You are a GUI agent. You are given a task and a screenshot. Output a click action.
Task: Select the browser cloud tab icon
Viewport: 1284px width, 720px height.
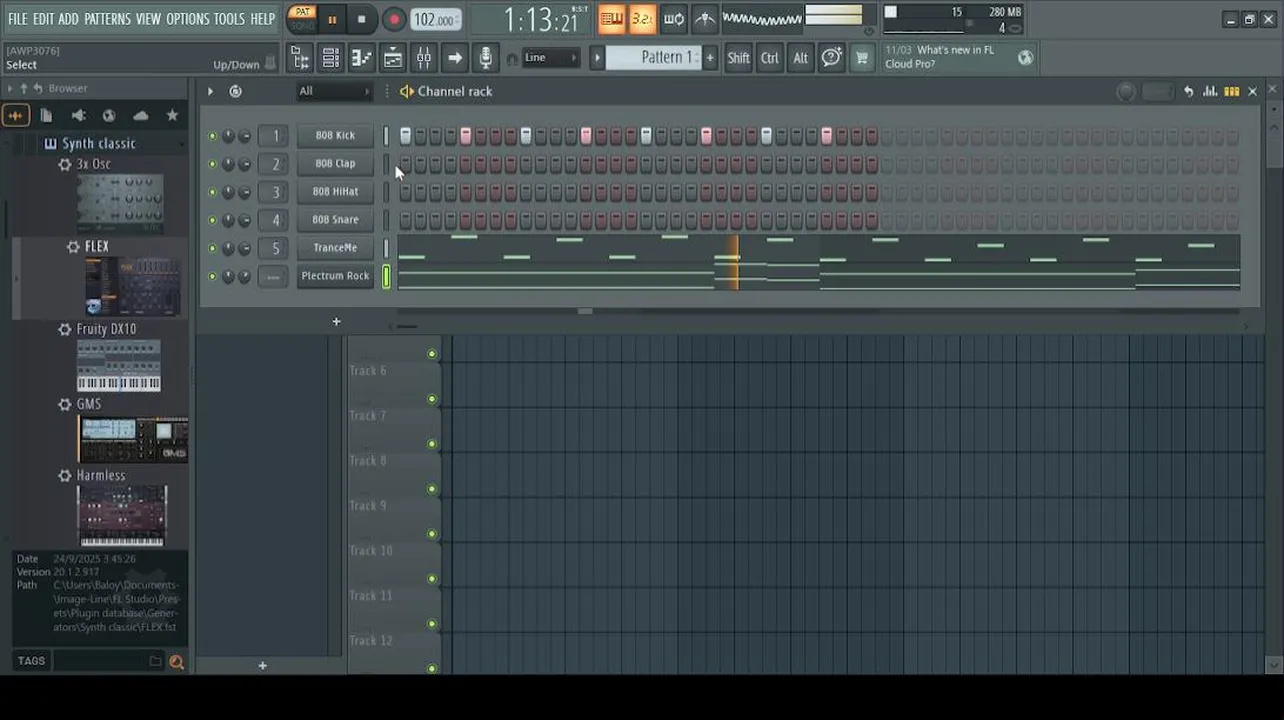(x=141, y=116)
